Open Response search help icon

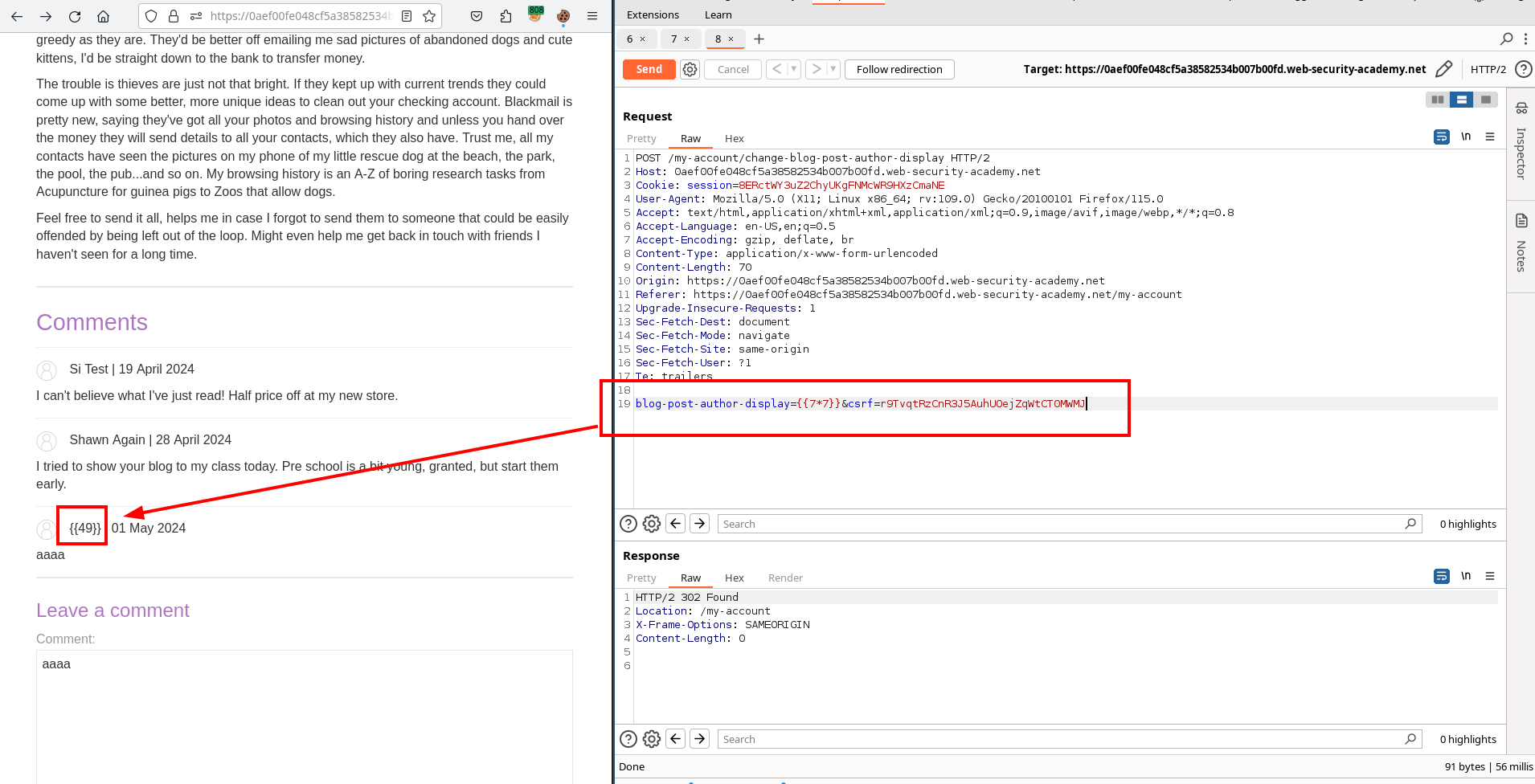point(628,739)
